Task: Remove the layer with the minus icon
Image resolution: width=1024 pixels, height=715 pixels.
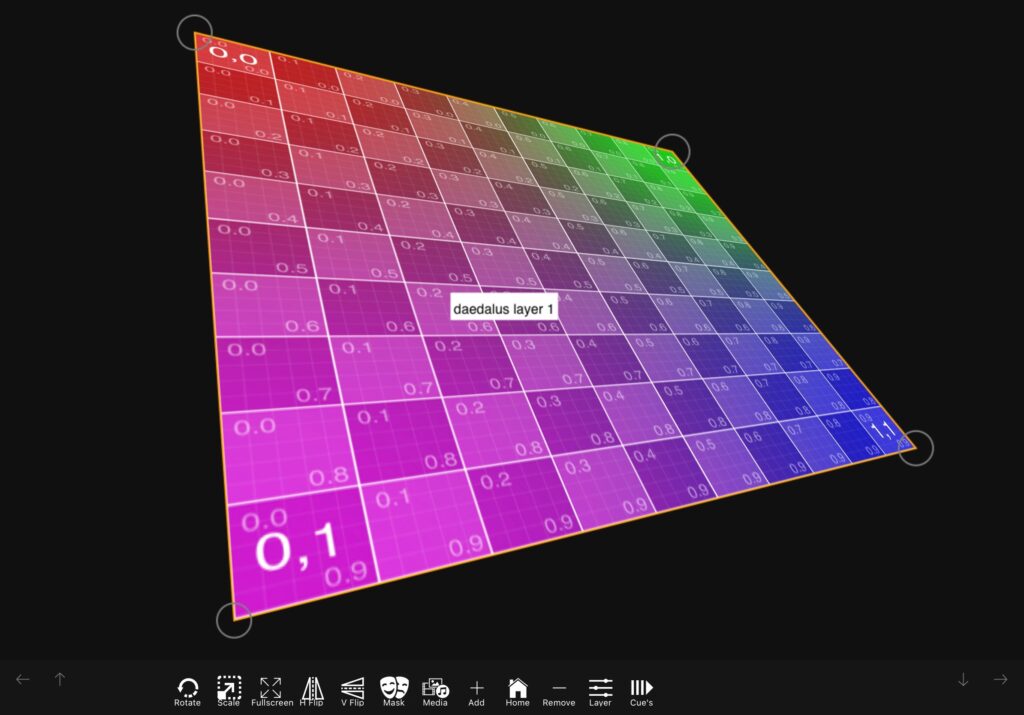Action: coord(559,688)
